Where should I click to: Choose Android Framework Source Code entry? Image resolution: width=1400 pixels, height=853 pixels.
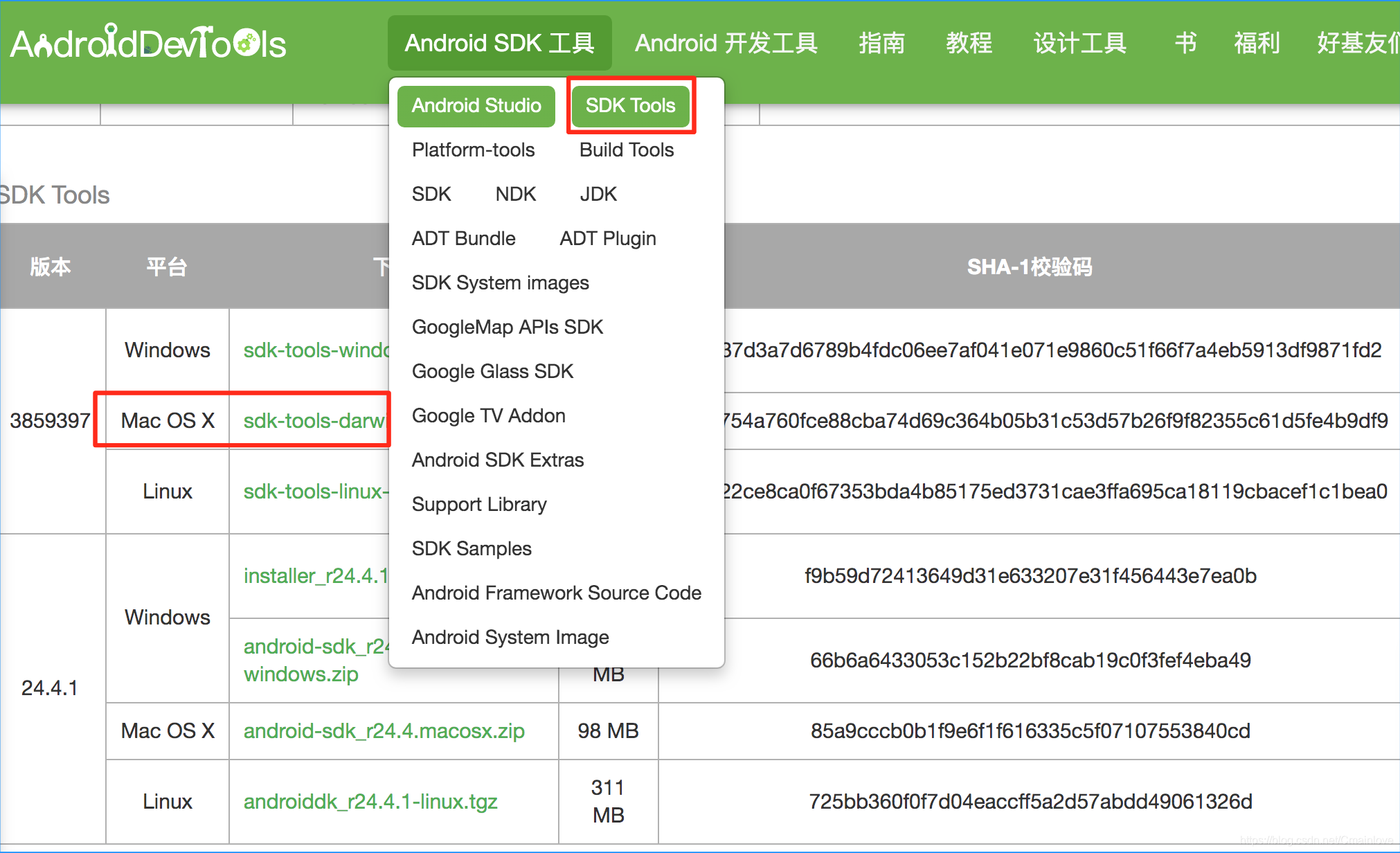point(557,593)
